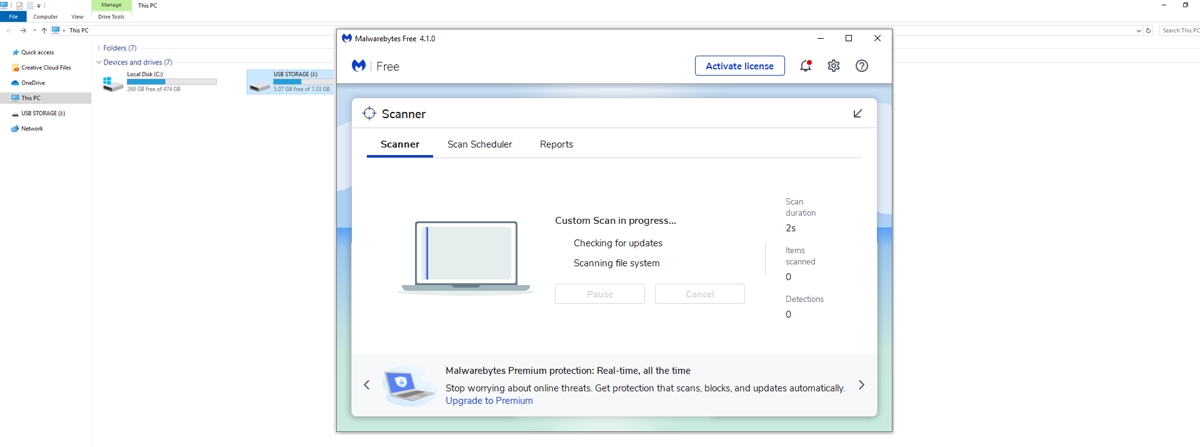Collapse the Scanner panel with the diagonal arrow
The image size is (1200, 447).
[857, 114]
